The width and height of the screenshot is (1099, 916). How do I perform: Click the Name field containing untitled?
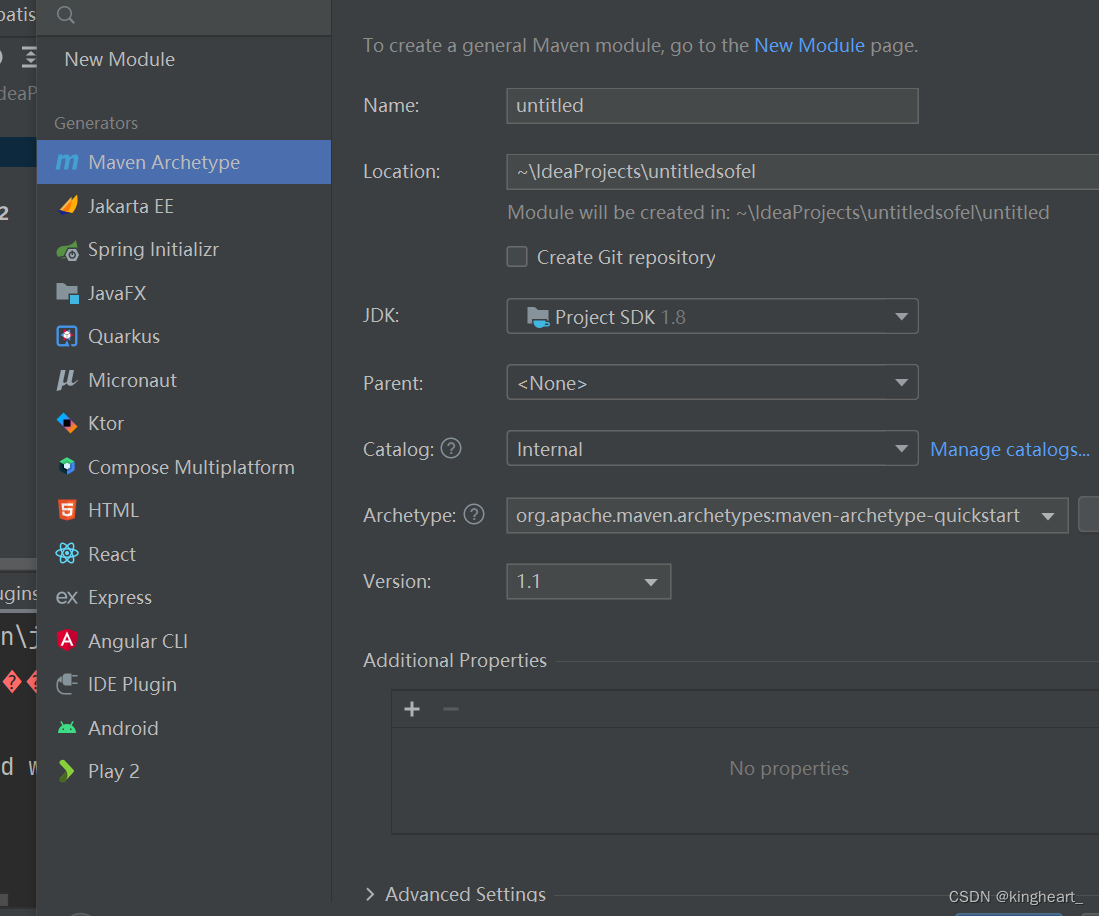point(712,106)
